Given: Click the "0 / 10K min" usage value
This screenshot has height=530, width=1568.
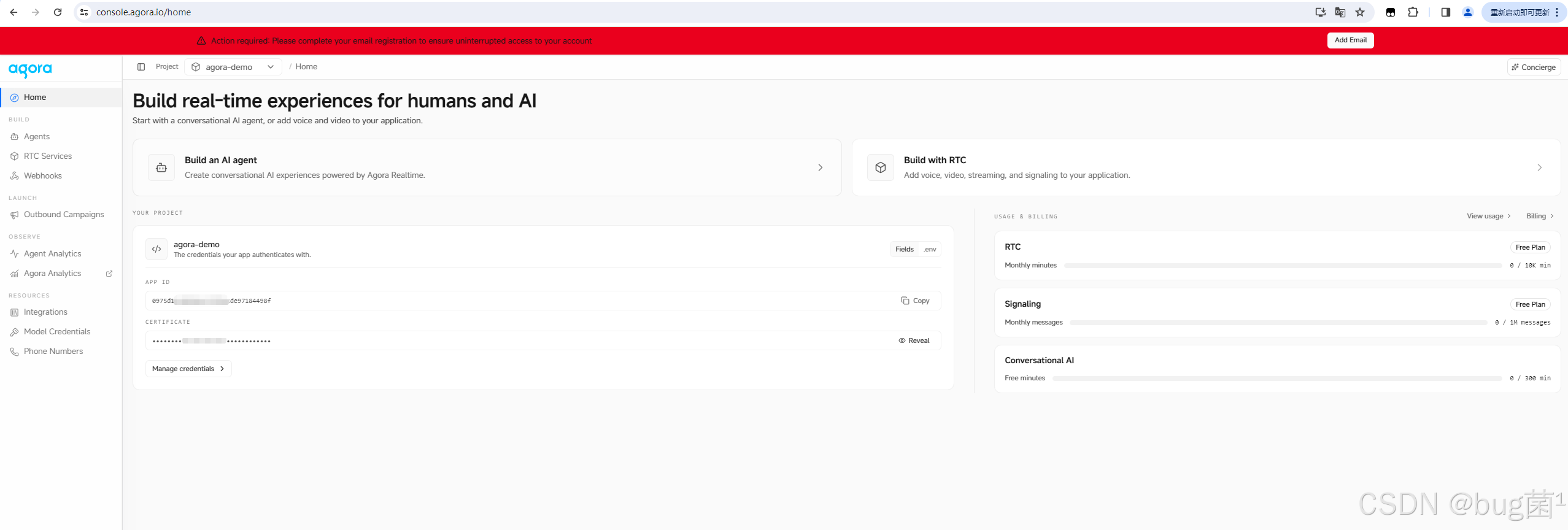Looking at the screenshot, I should pos(1530,266).
